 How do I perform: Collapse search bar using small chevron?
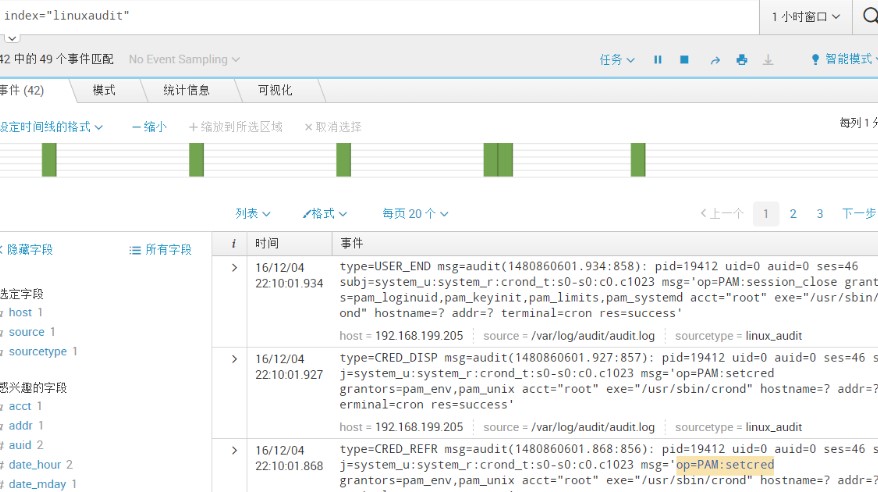pyautogui.click(x=12, y=38)
